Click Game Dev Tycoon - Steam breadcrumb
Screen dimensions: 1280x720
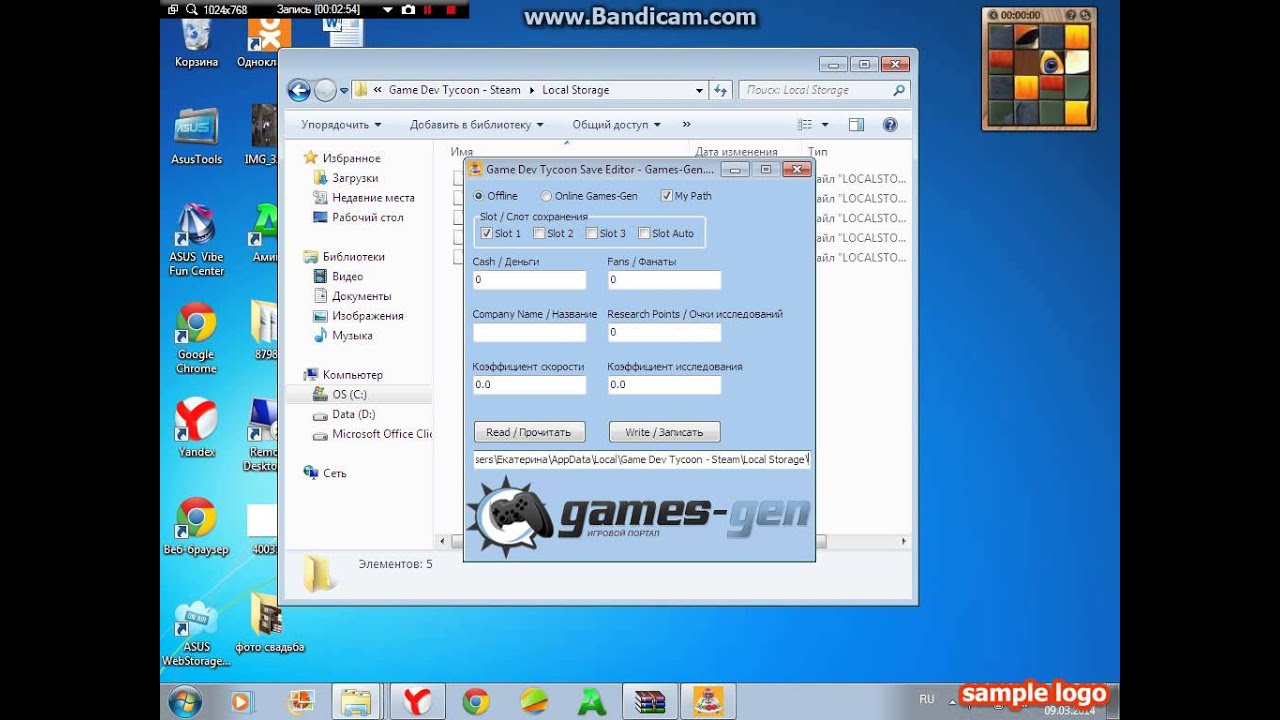(455, 90)
